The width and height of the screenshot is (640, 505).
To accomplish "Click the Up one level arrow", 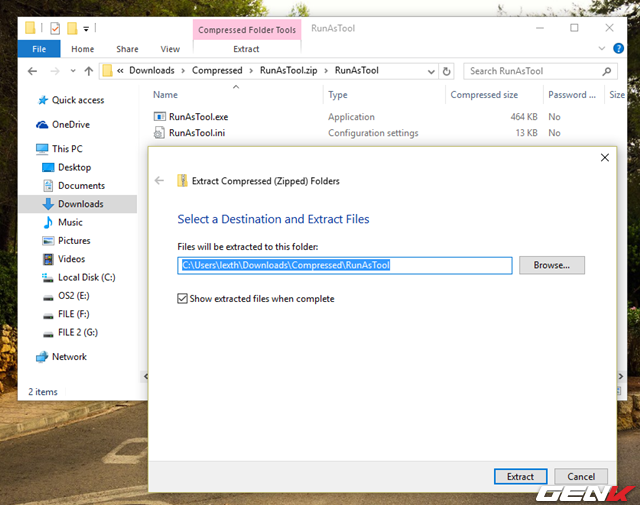I will click(x=89, y=71).
